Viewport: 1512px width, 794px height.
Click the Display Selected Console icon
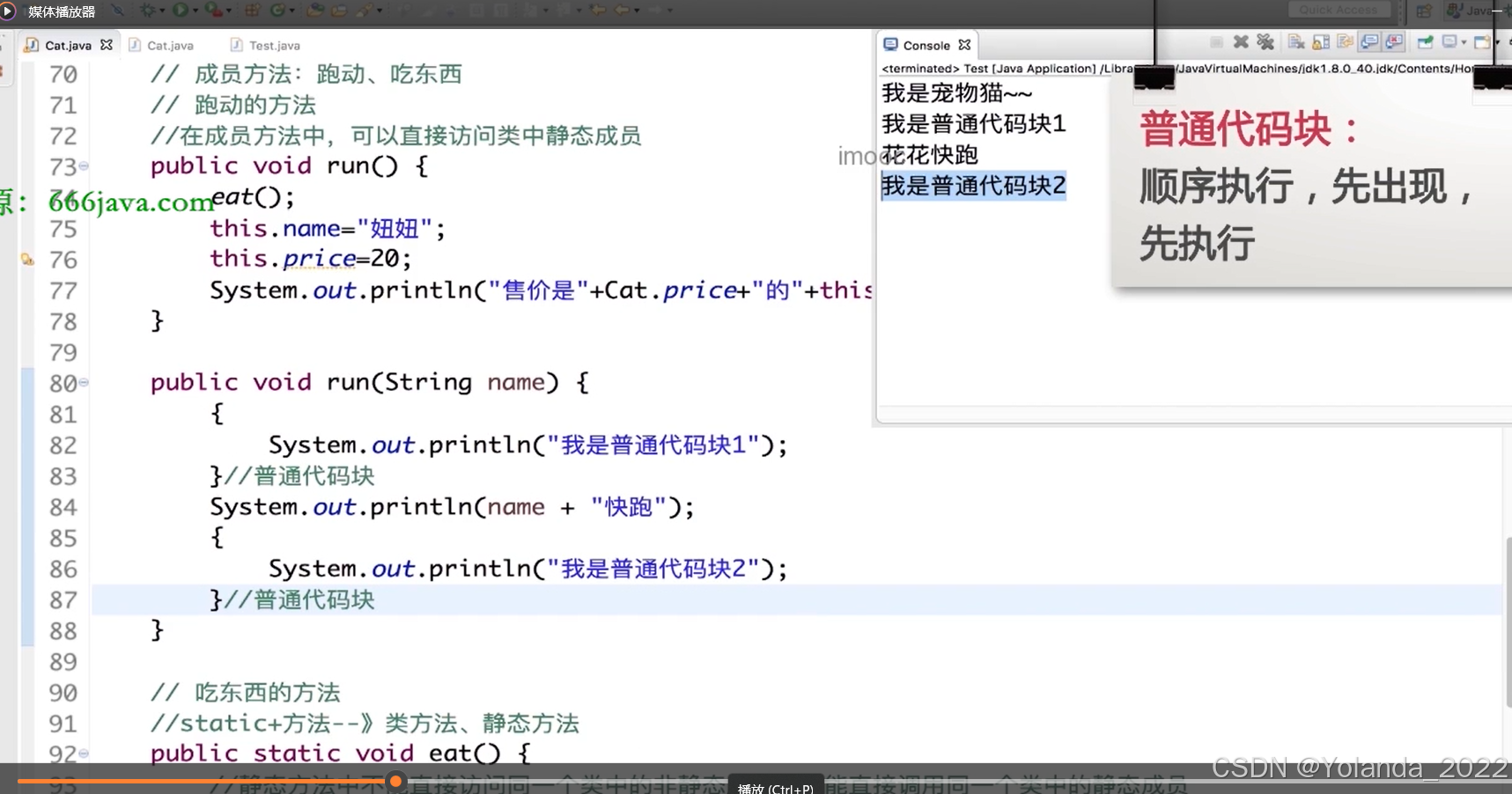(1449, 42)
